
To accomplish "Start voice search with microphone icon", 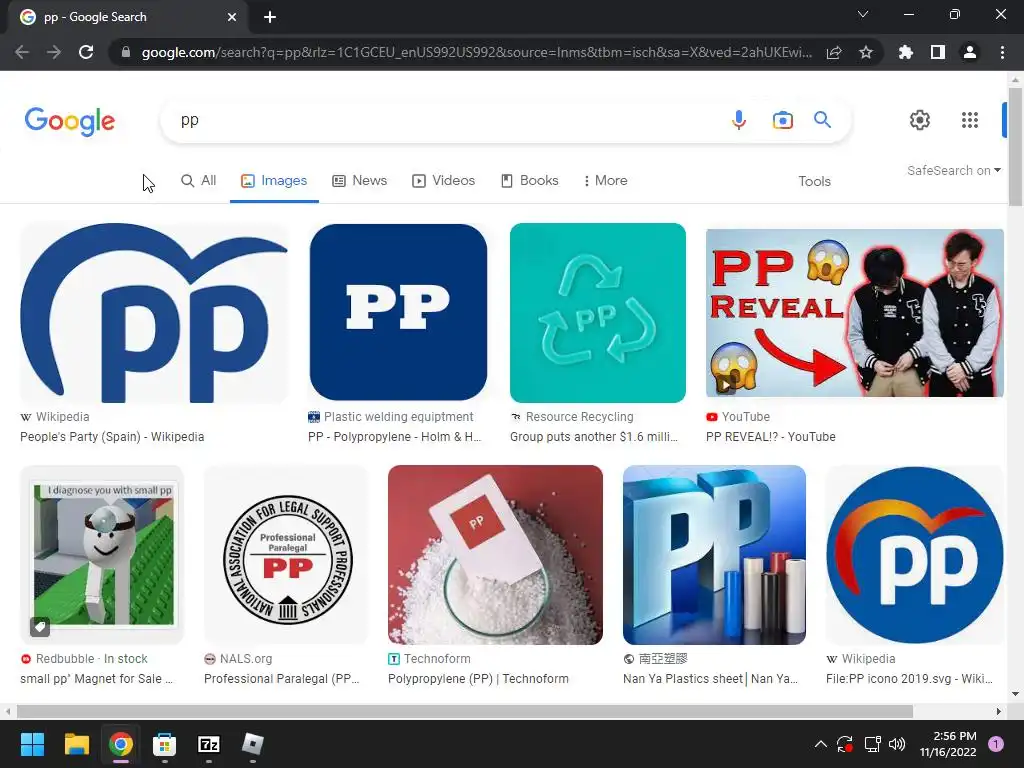I will click(x=739, y=120).
